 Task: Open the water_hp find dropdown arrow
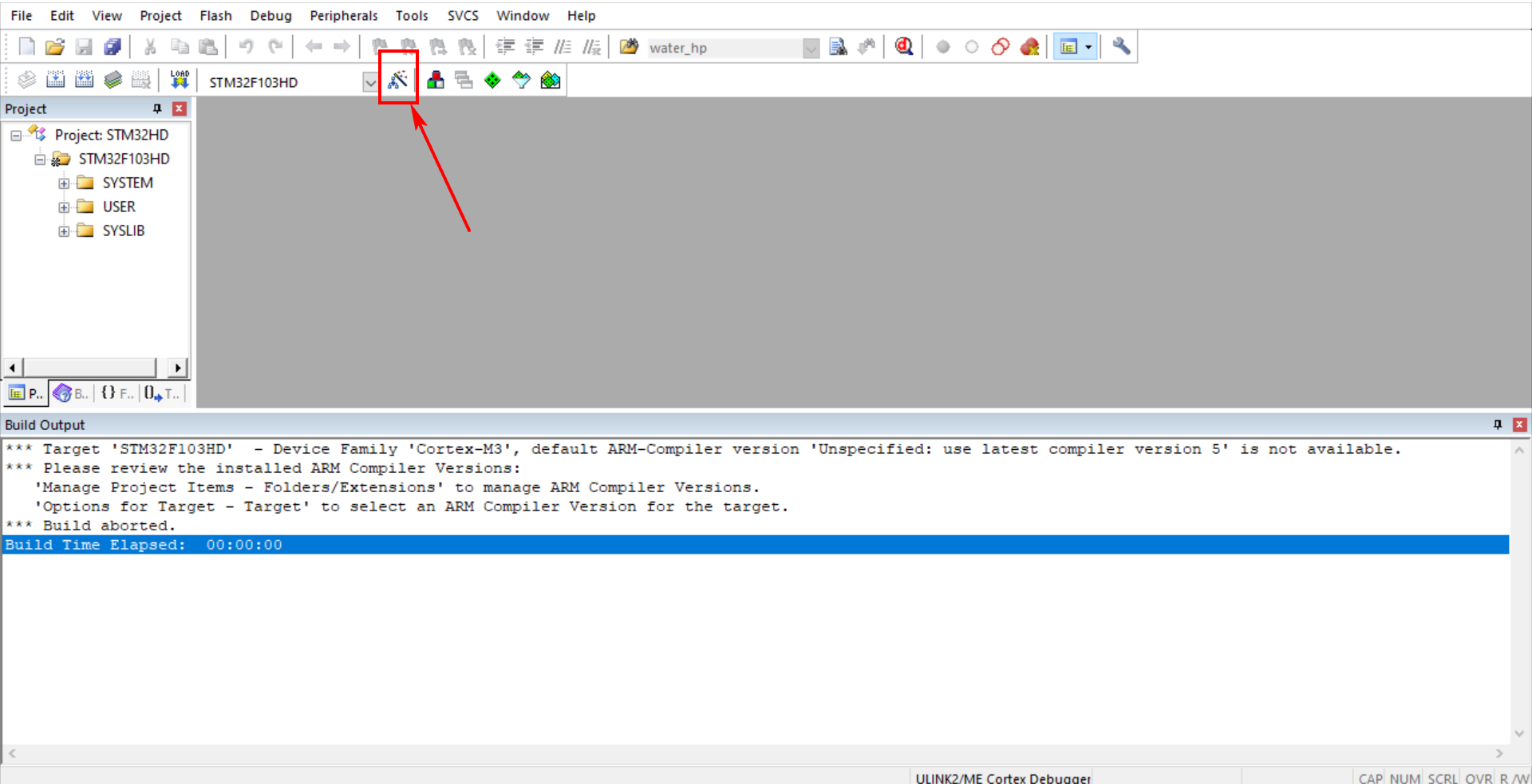[811, 48]
